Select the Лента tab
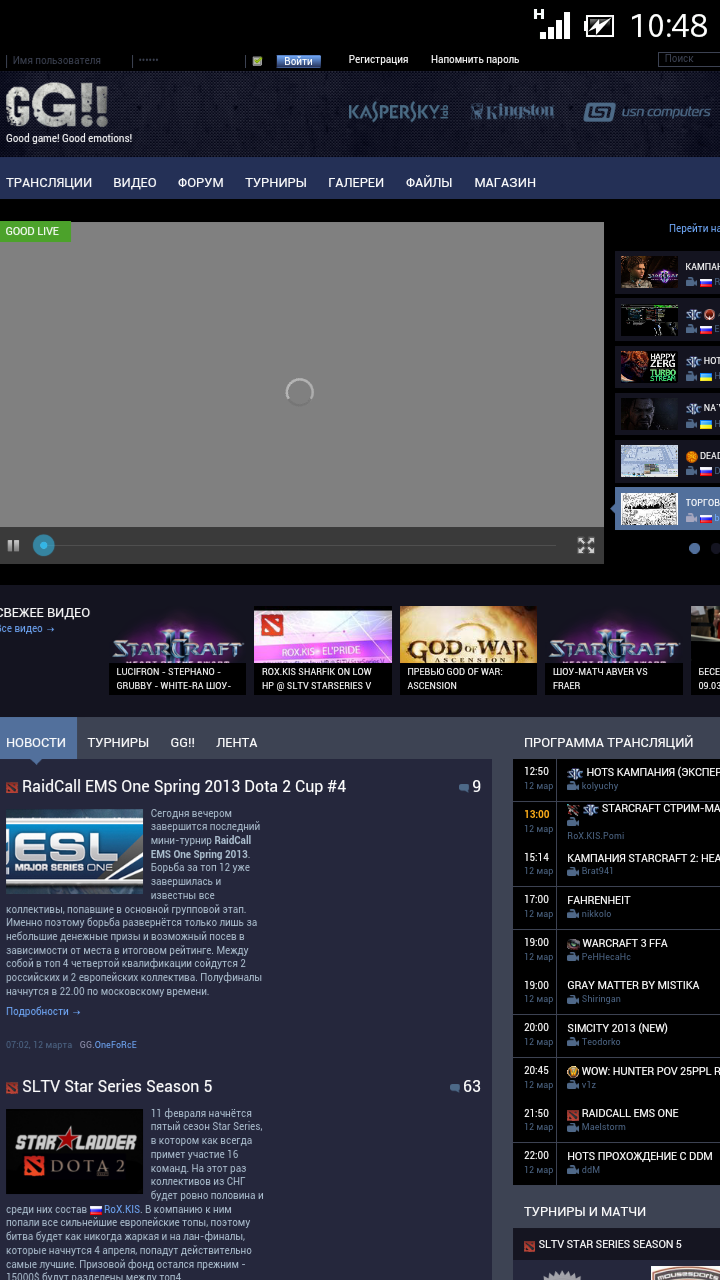 point(237,742)
